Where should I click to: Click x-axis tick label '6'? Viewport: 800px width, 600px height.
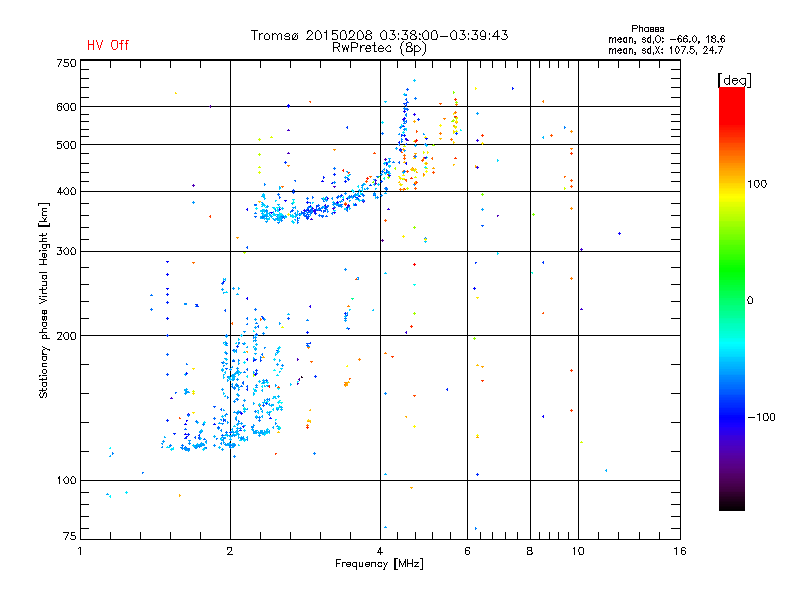pyautogui.click(x=467, y=551)
